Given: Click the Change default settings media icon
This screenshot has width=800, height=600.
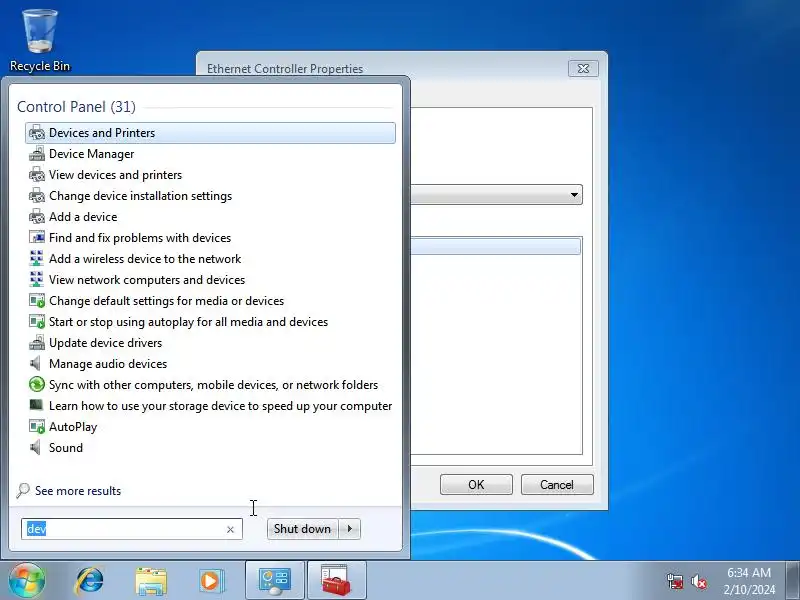Looking at the screenshot, I should [x=37, y=301].
